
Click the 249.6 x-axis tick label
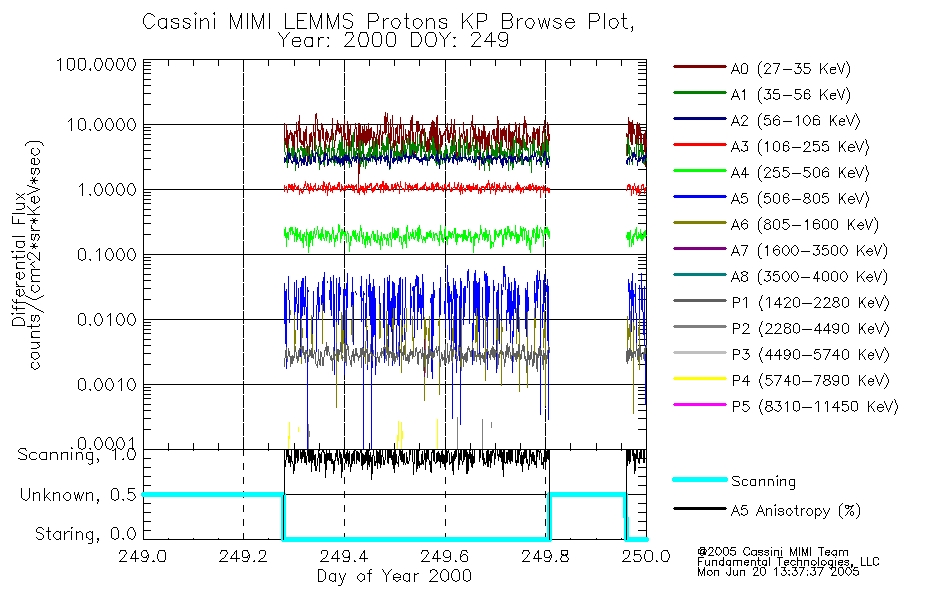tap(445, 556)
